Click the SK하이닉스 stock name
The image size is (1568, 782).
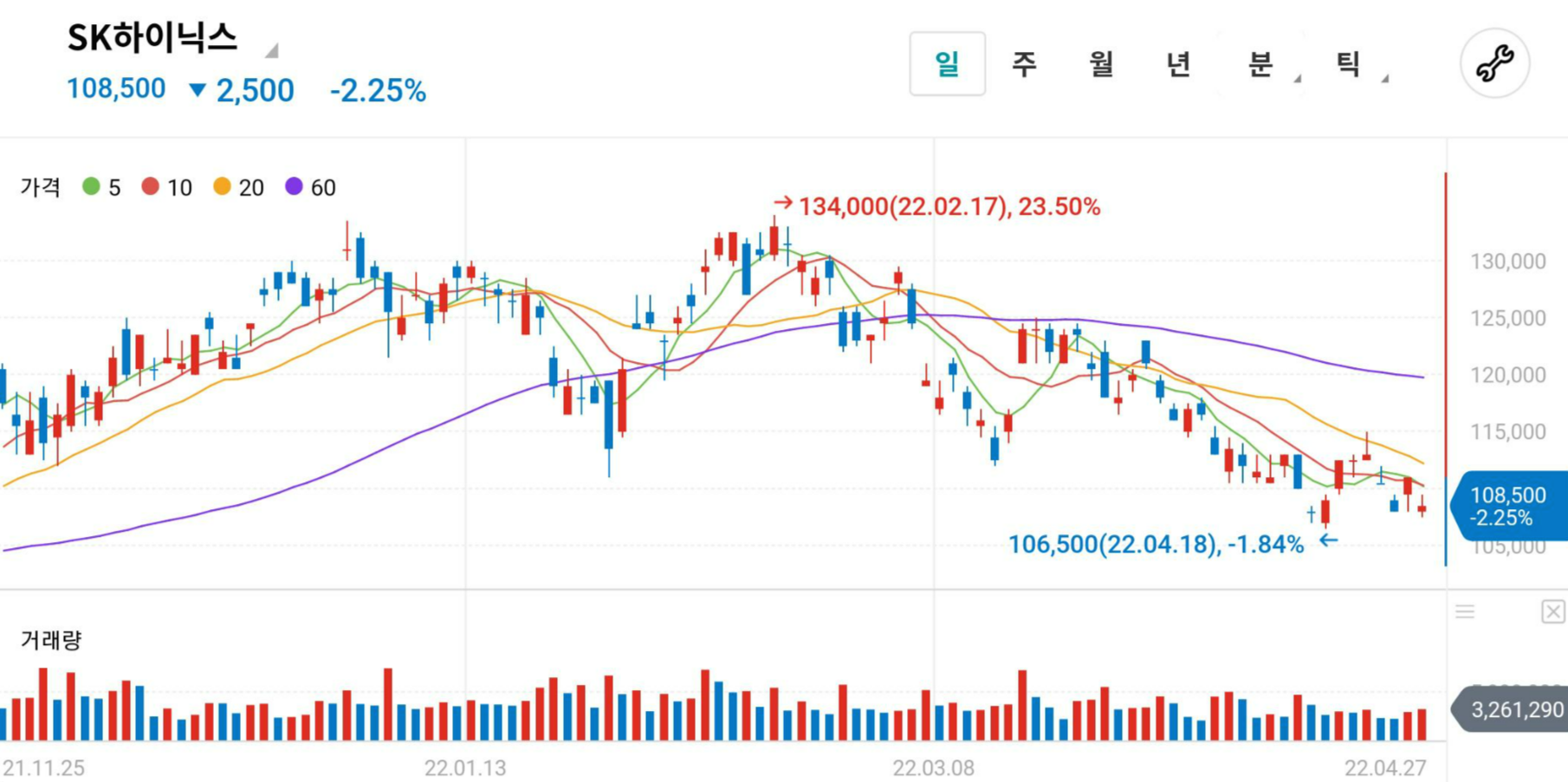coord(152,37)
